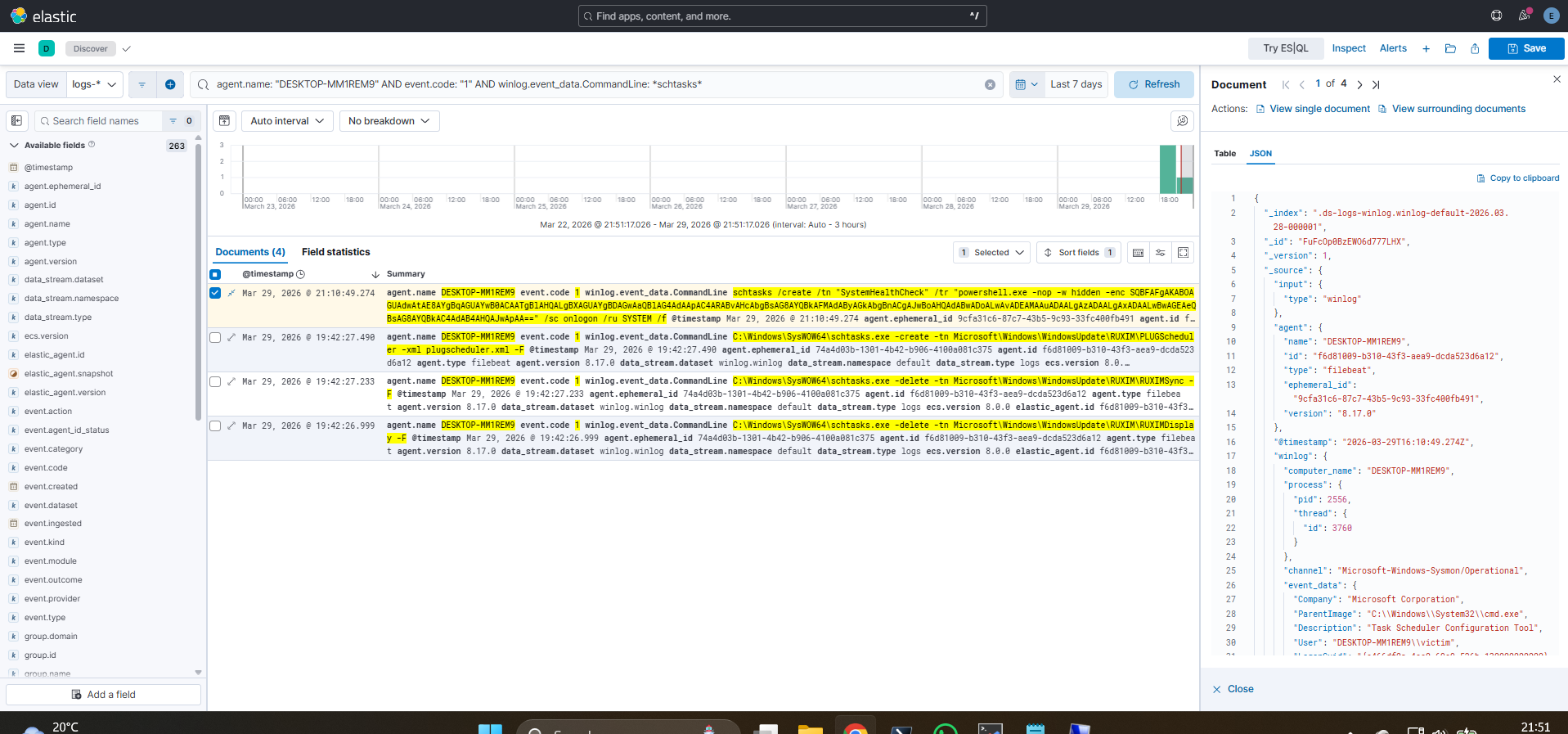Open the newsfeed notifications icon
Image resolution: width=1568 pixels, height=734 pixels.
(x=1524, y=16)
